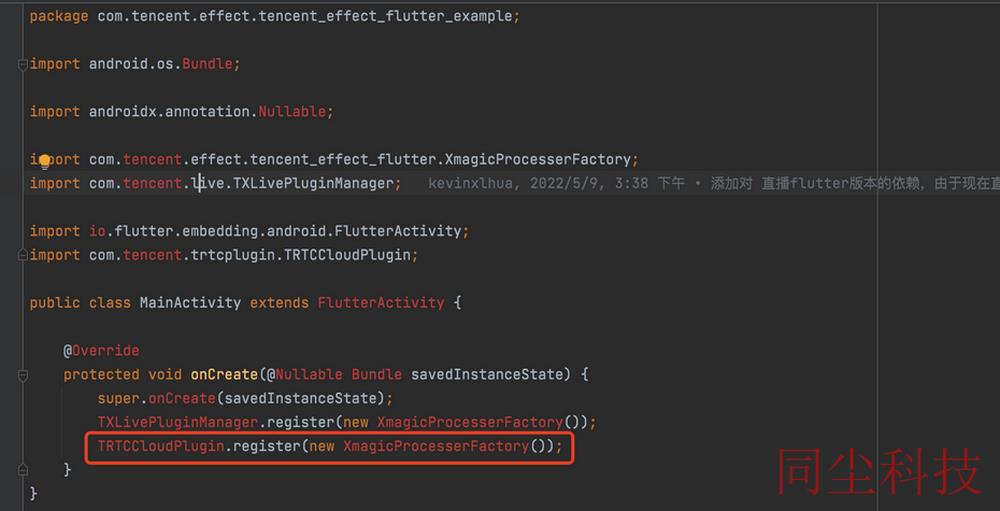Click TRTCCloudPlugin in the register call
This screenshot has width=1000, height=511.
[x=161, y=447]
